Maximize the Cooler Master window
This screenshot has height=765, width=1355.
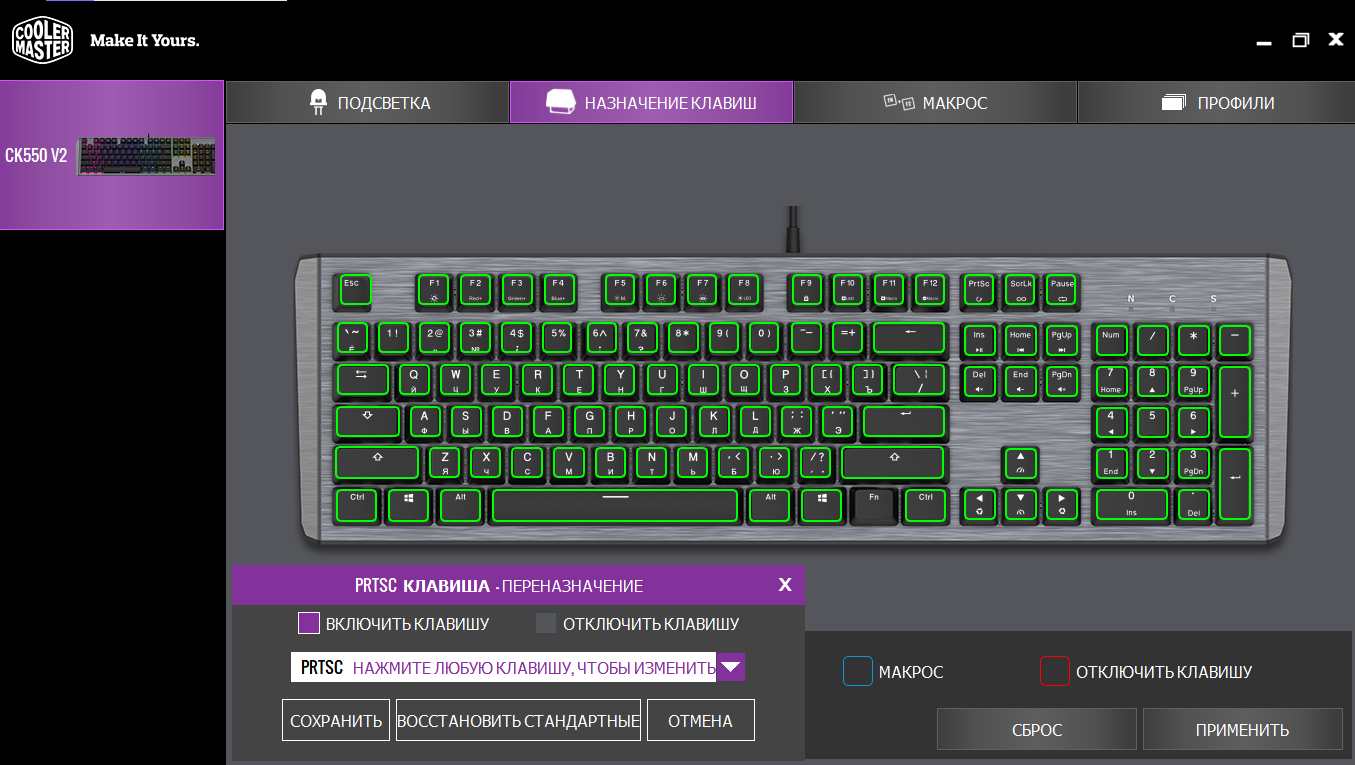[x=1300, y=40]
